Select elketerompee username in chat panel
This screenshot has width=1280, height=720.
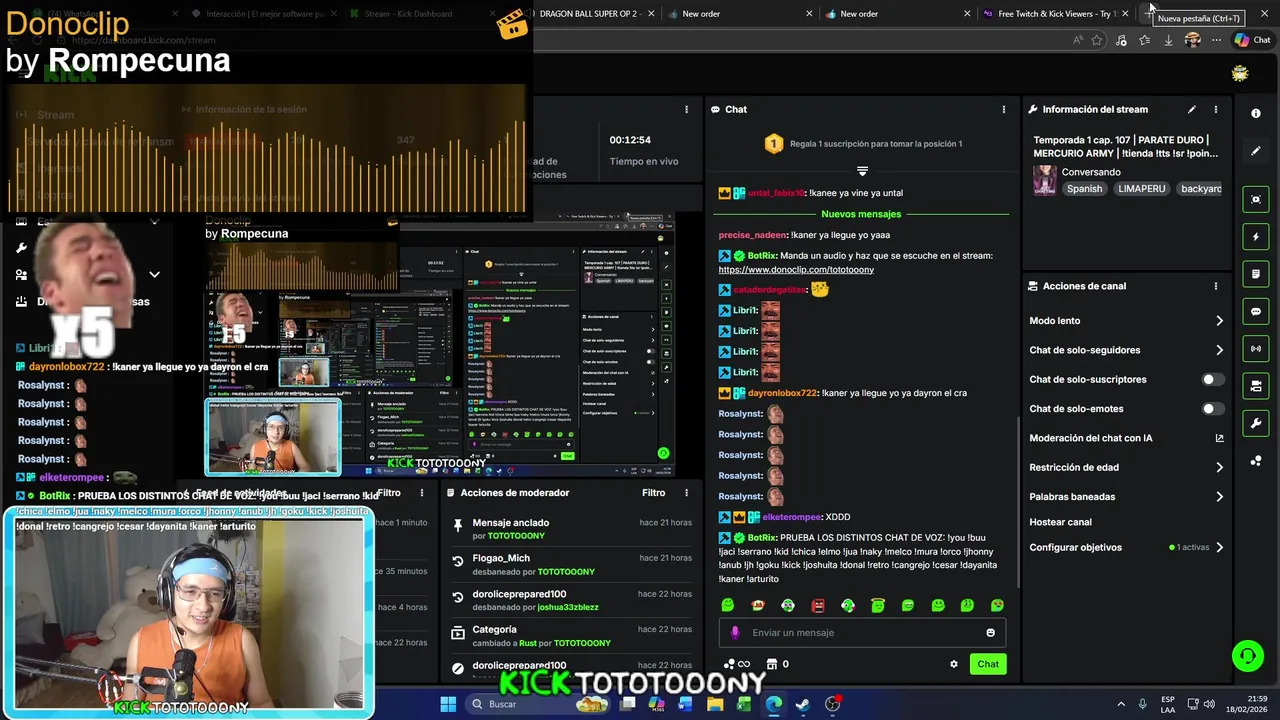click(x=792, y=517)
